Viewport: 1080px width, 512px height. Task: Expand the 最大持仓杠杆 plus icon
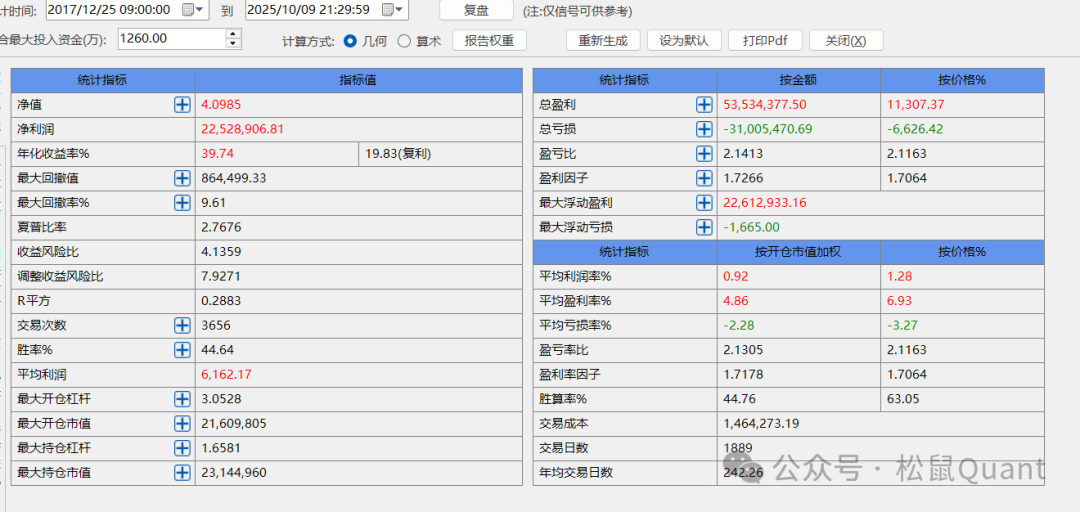(x=182, y=448)
